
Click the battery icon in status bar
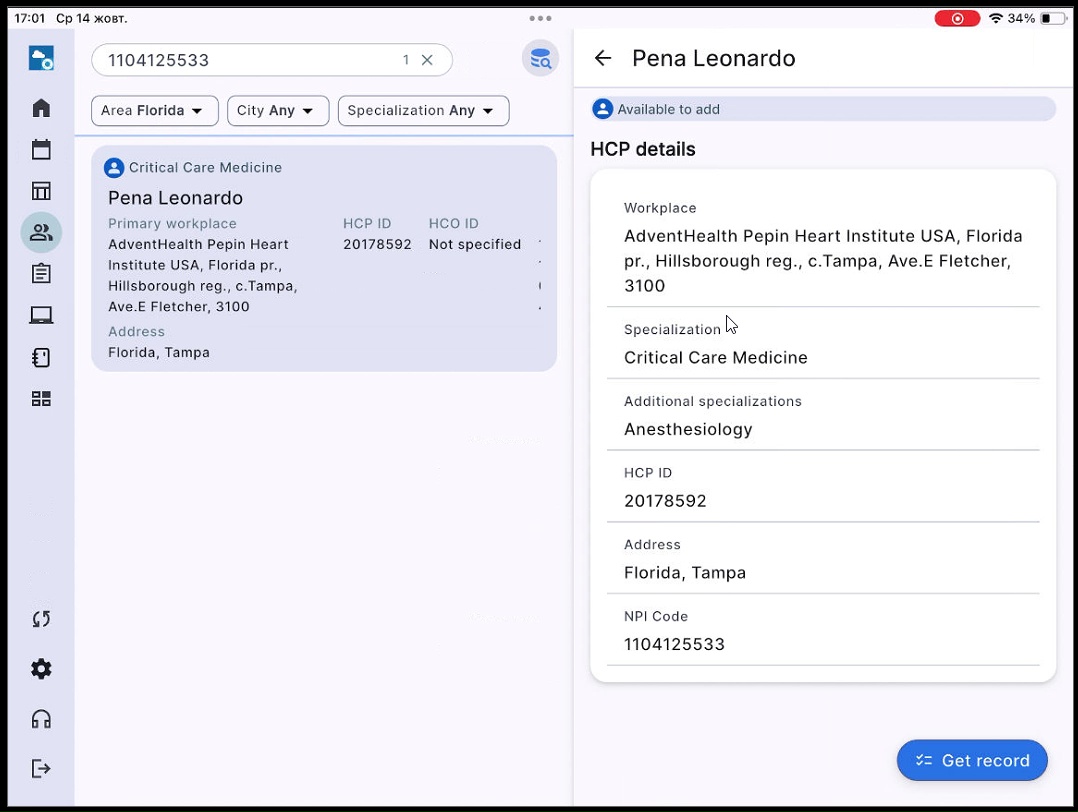(1054, 19)
